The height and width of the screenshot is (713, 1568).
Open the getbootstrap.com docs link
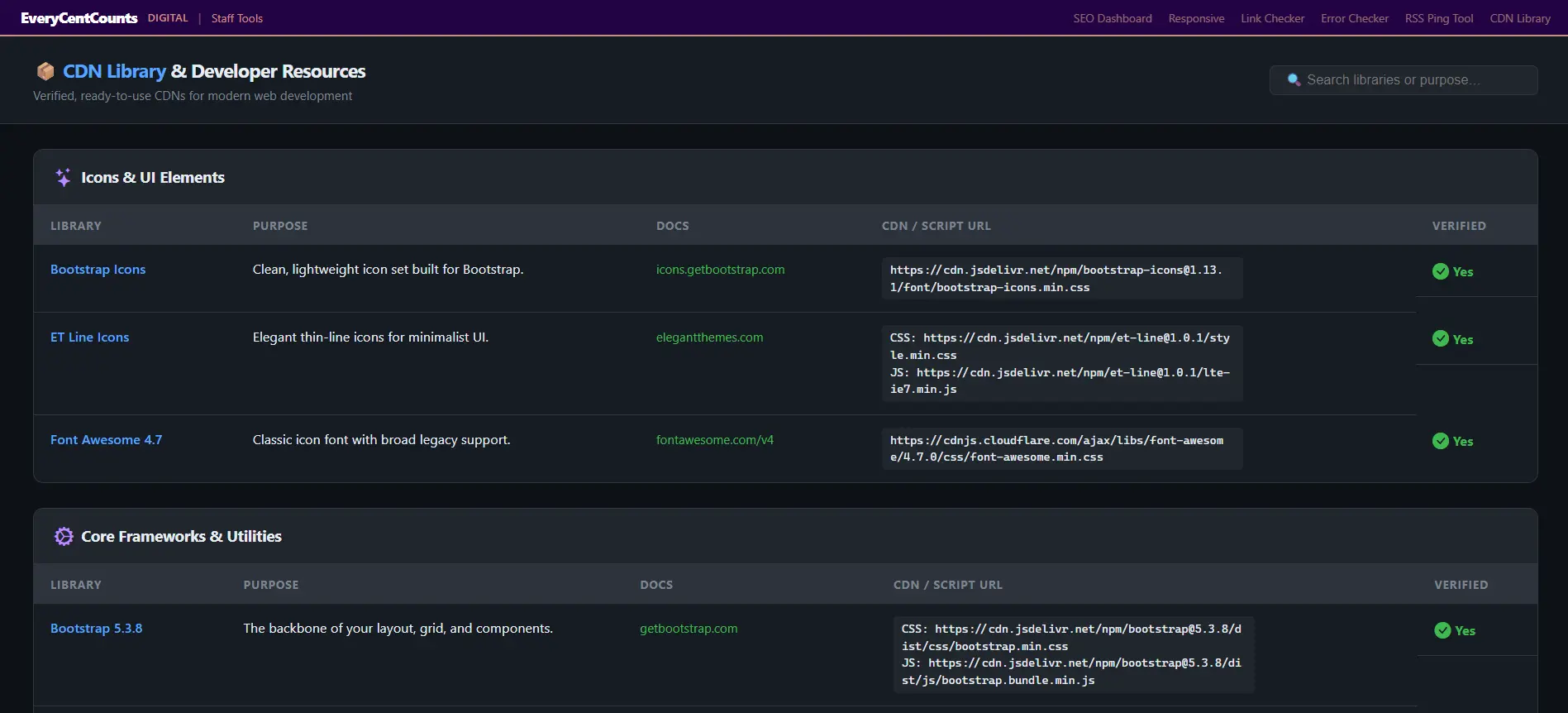(x=689, y=629)
